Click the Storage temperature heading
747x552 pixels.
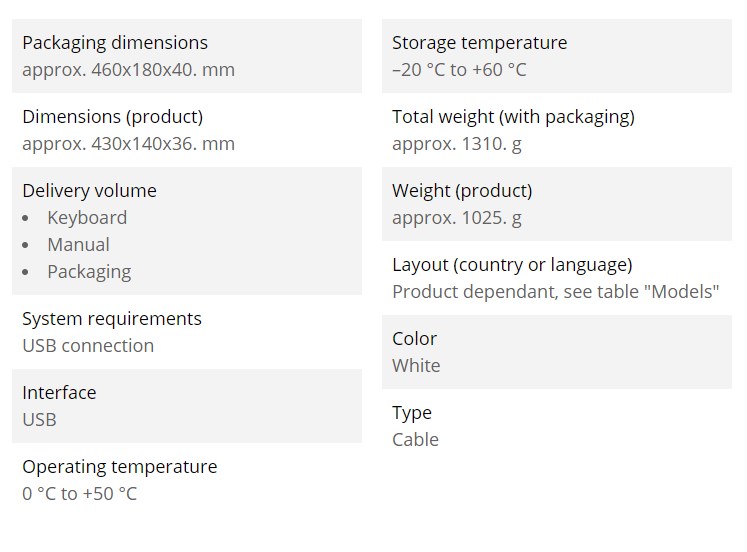tap(480, 43)
